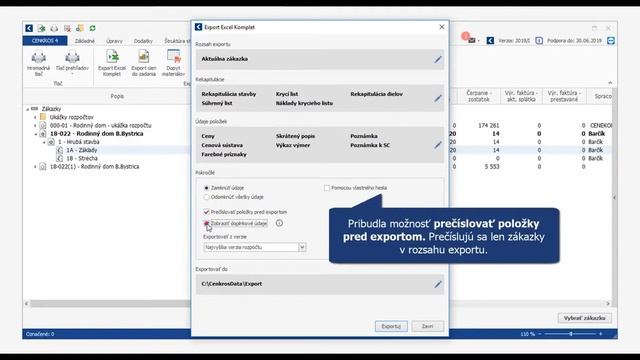This screenshot has width=640, height=360.
Task: Click the Vybrať zákazku button
Action: [x=584, y=318]
